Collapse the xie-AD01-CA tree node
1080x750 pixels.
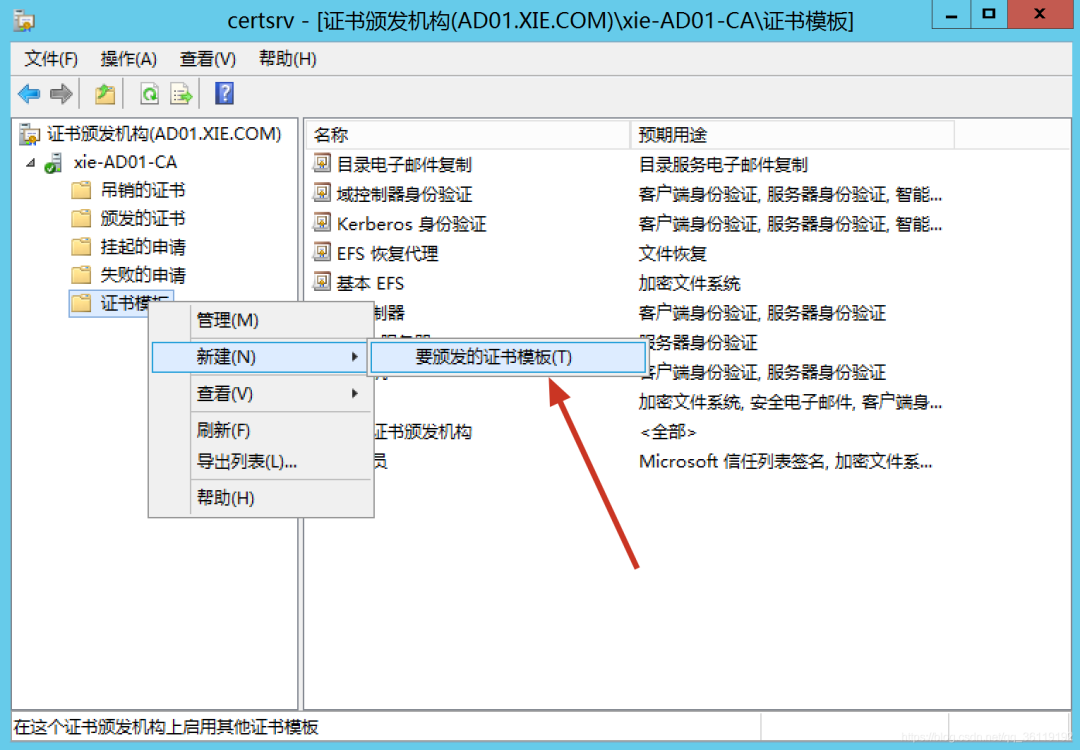[x=30, y=162]
